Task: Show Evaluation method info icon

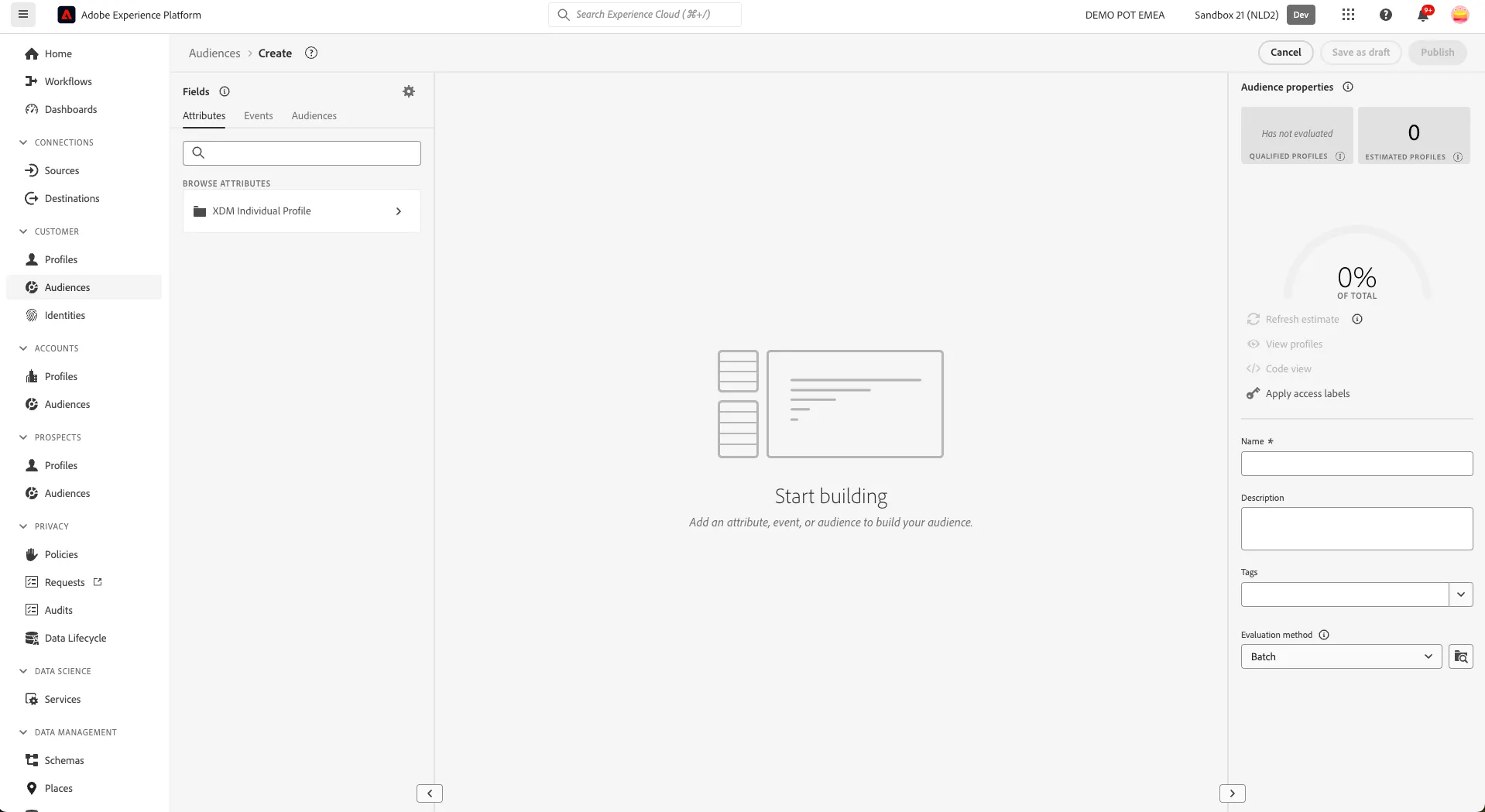Action: tap(1324, 635)
